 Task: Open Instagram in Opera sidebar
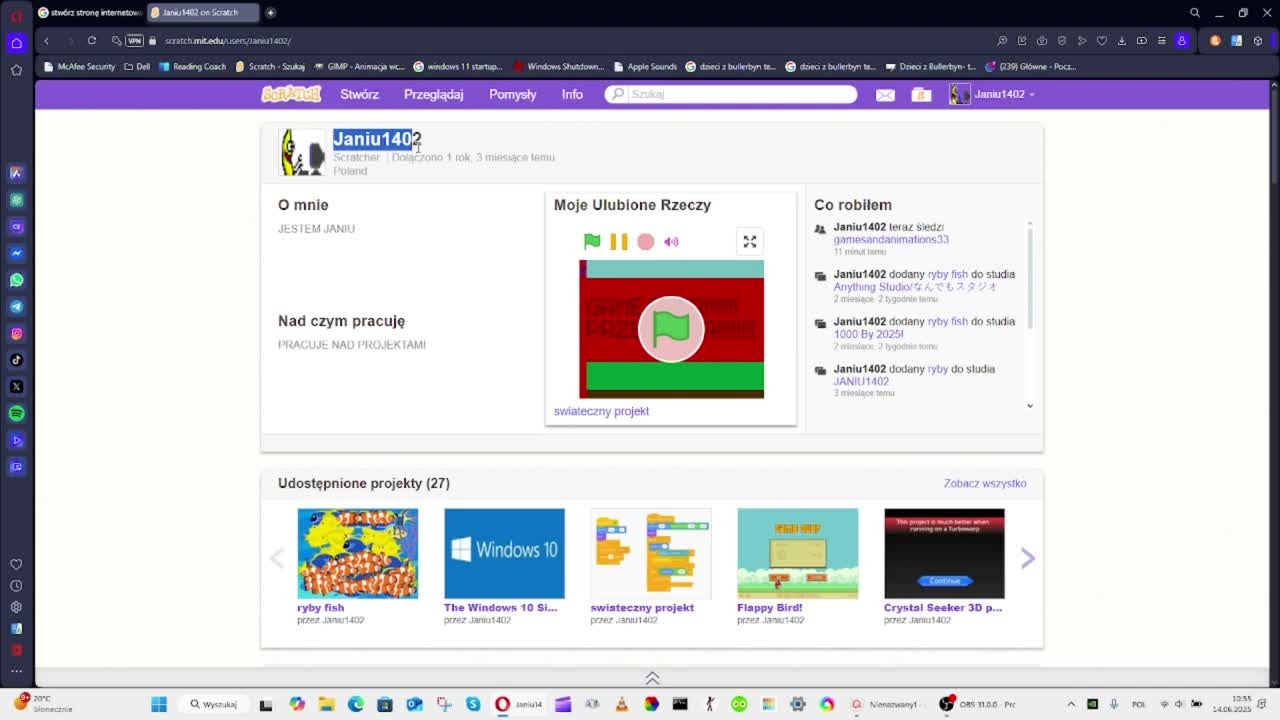click(x=16, y=333)
